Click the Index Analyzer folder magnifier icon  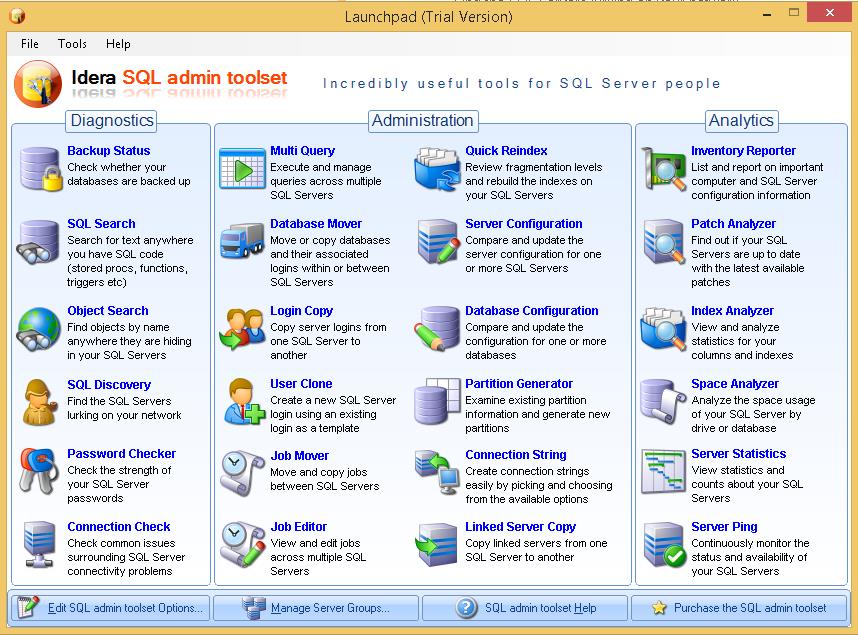pyautogui.click(x=663, y=329)
